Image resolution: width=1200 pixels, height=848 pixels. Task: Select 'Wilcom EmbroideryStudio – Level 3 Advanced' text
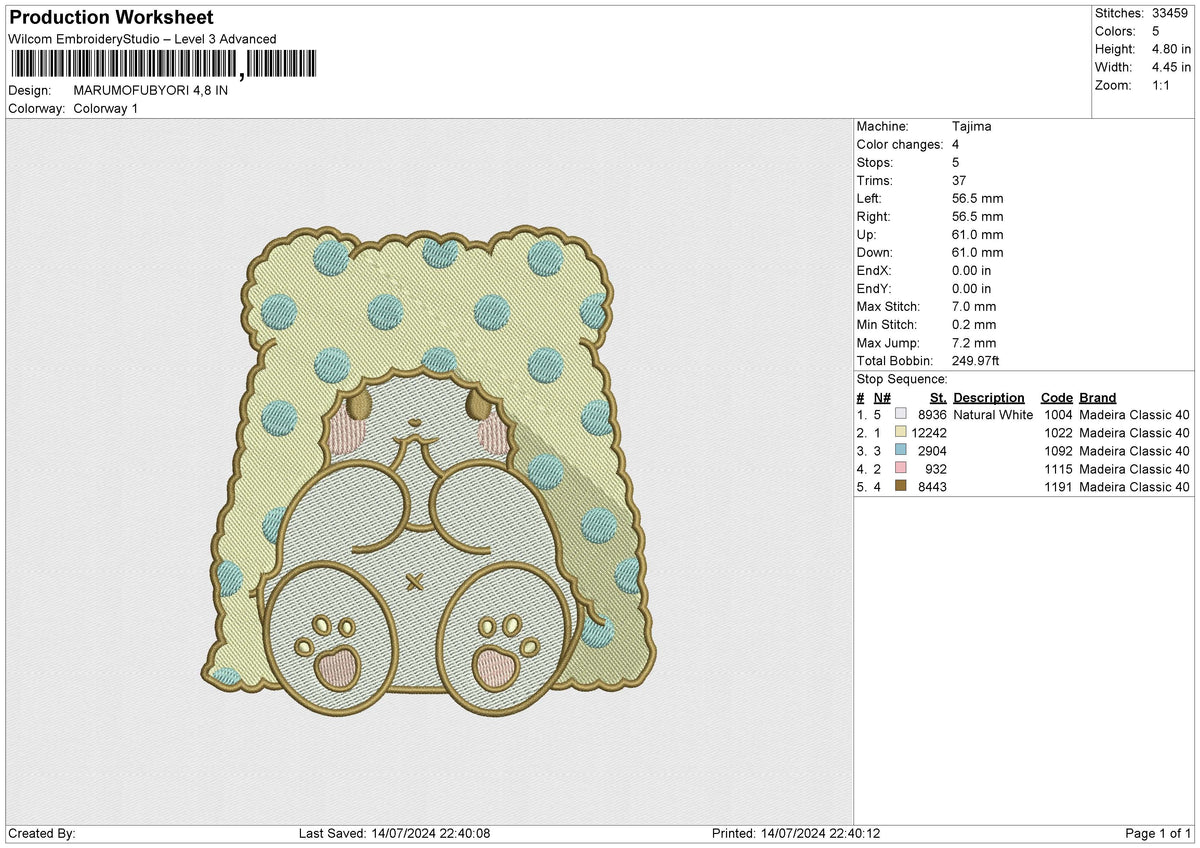point(142,39)
